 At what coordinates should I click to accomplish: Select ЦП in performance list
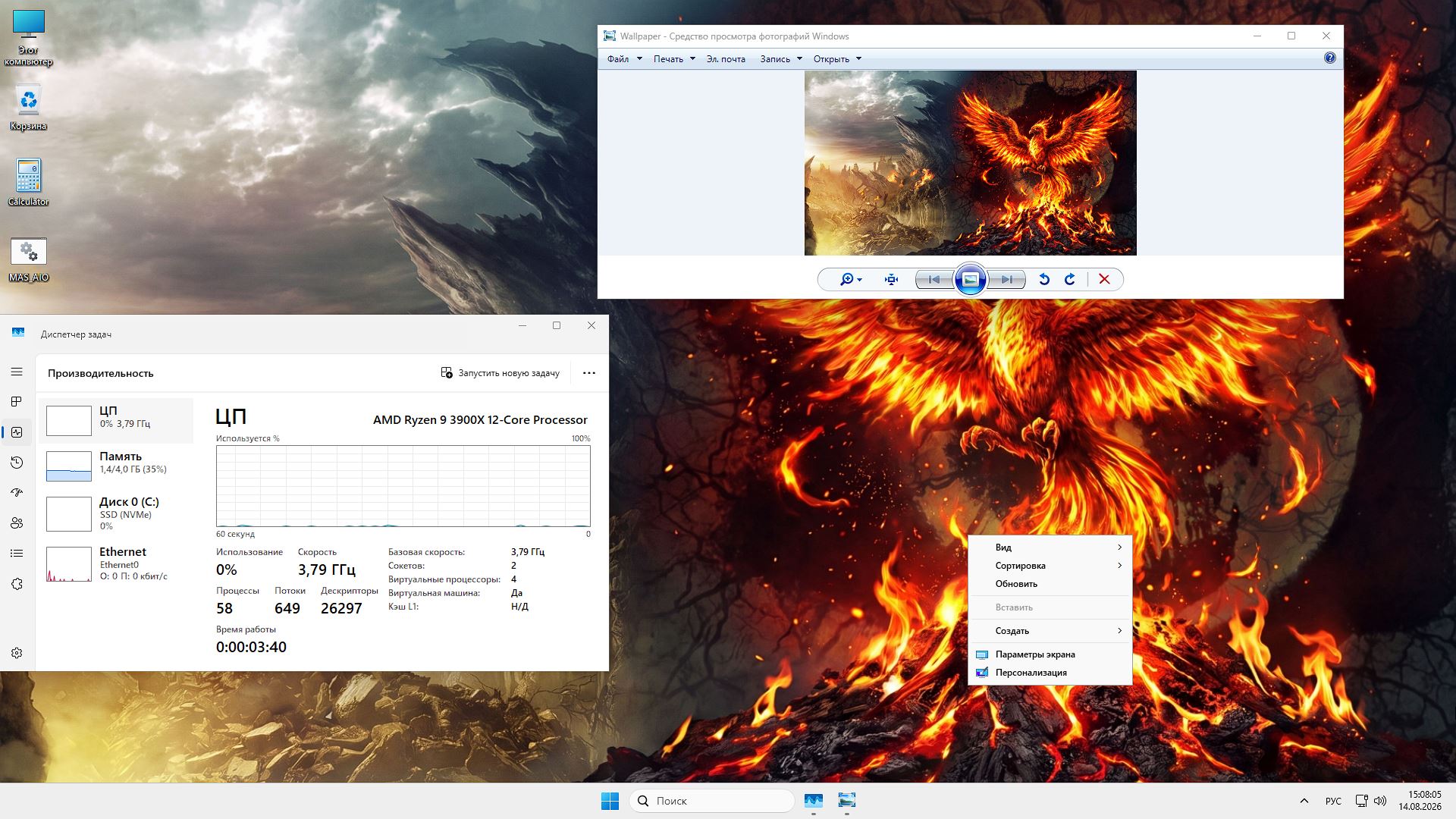pyautogui.click(x=116, y=420)
